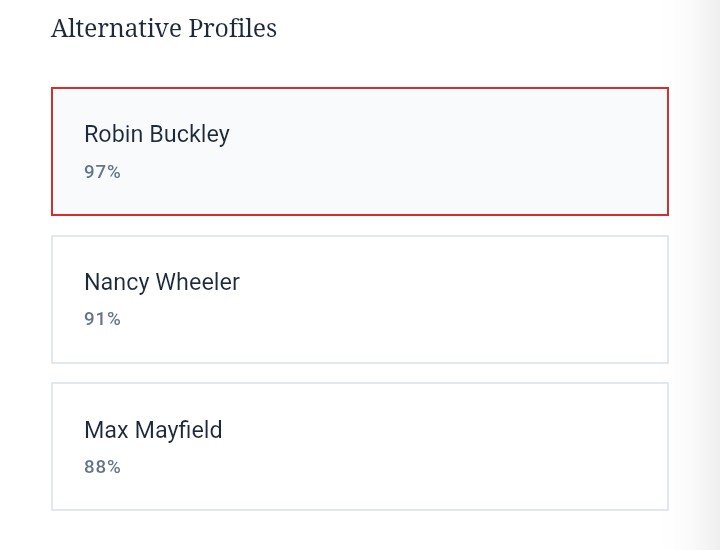Screen dimensions: 720x550
Task: Click the first name Nancy
Action: pyautogui.click(x=117, y=282)
